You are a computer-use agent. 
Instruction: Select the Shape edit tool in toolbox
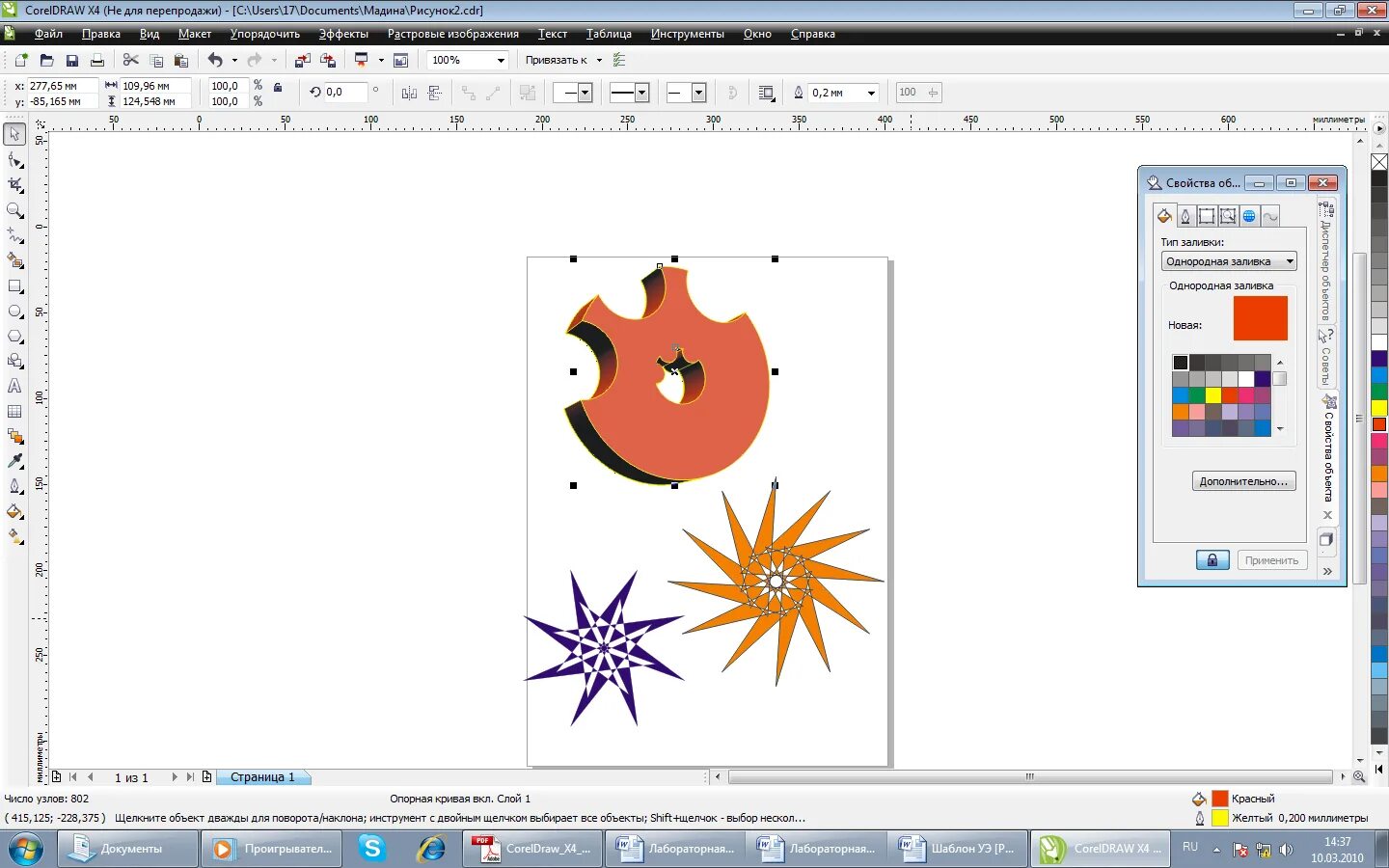tap(15, 160)
